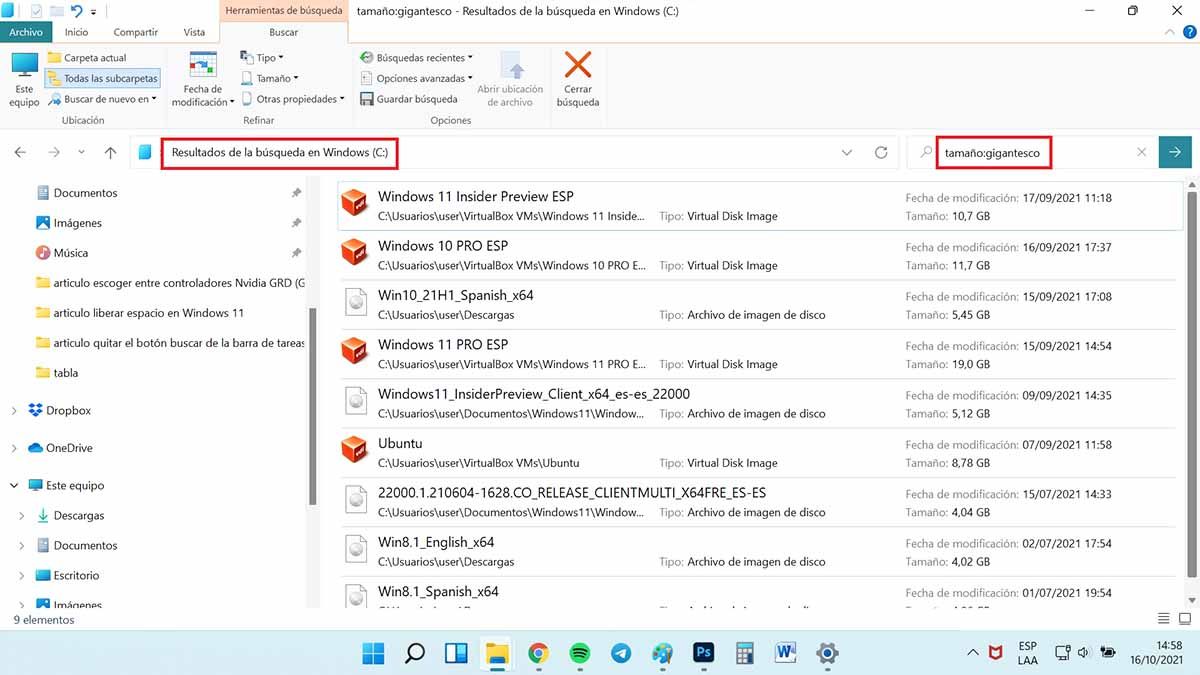Switch to large icons view layout
Image resolution: width=1200 pixels, height=675 pixels.
click(1183, 619)
